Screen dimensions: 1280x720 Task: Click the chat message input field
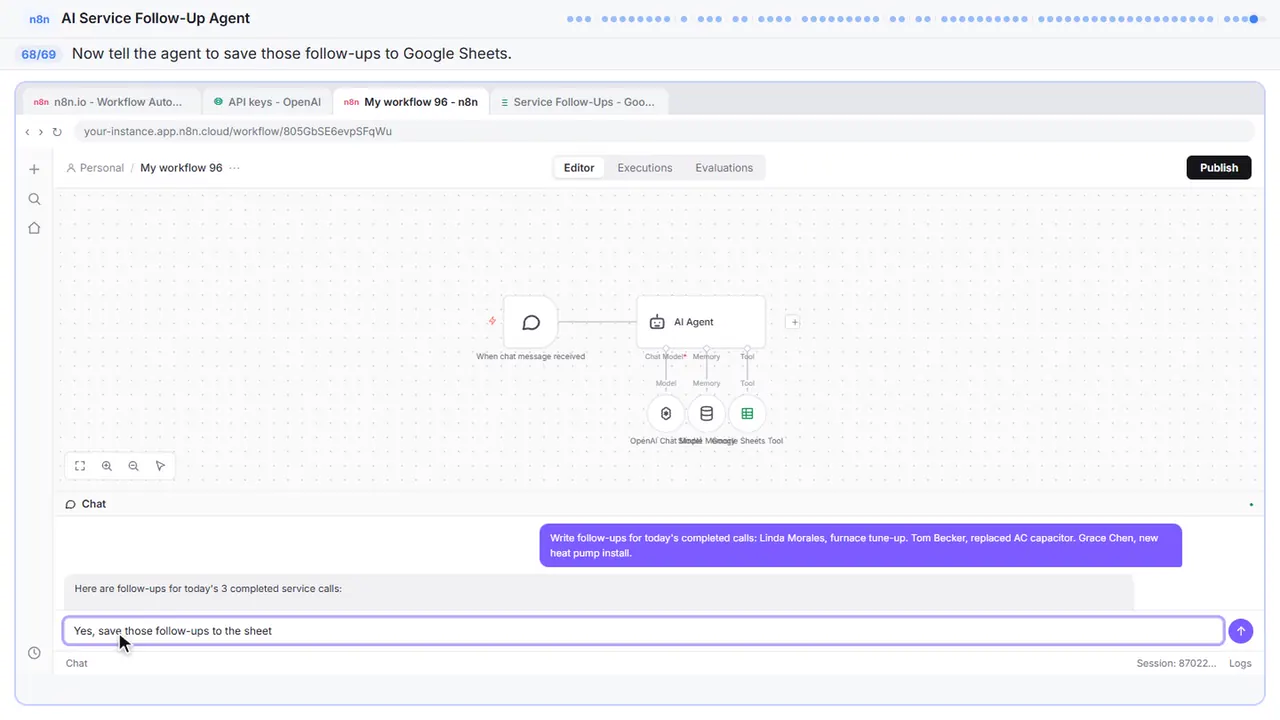coord(643,631)
